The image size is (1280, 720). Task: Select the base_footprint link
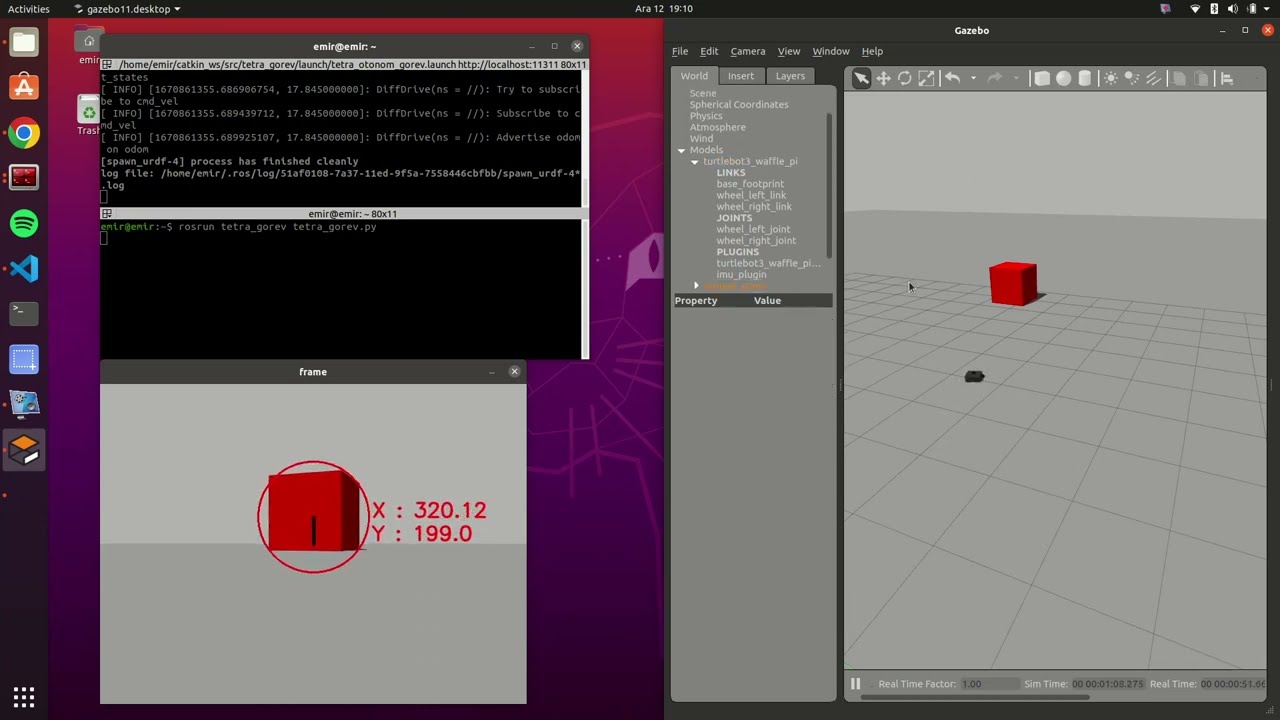click(x=750, y=184)
